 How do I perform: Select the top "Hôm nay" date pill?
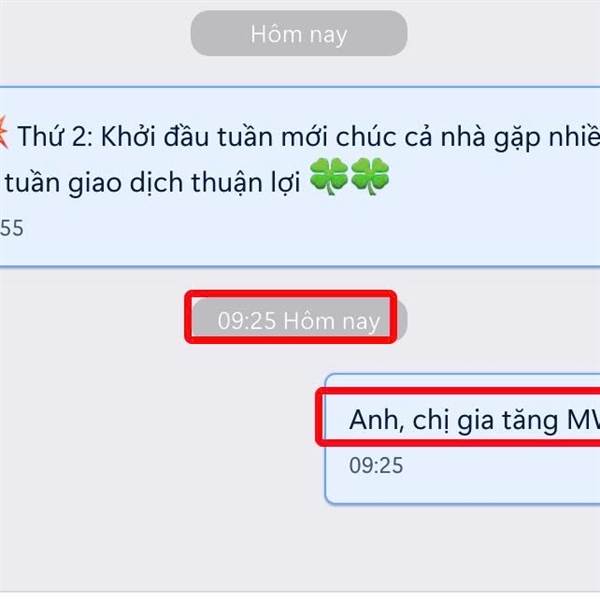tap(299, 33)
